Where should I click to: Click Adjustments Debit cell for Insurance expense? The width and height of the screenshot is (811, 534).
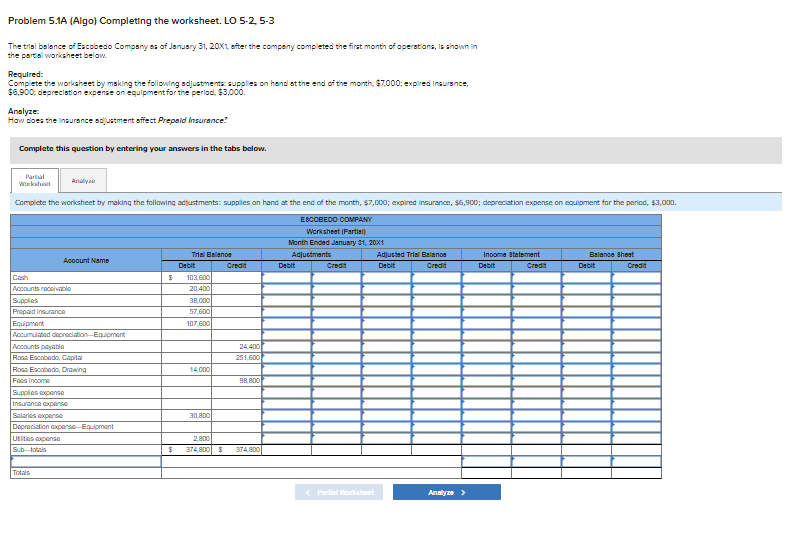[287, 404]
